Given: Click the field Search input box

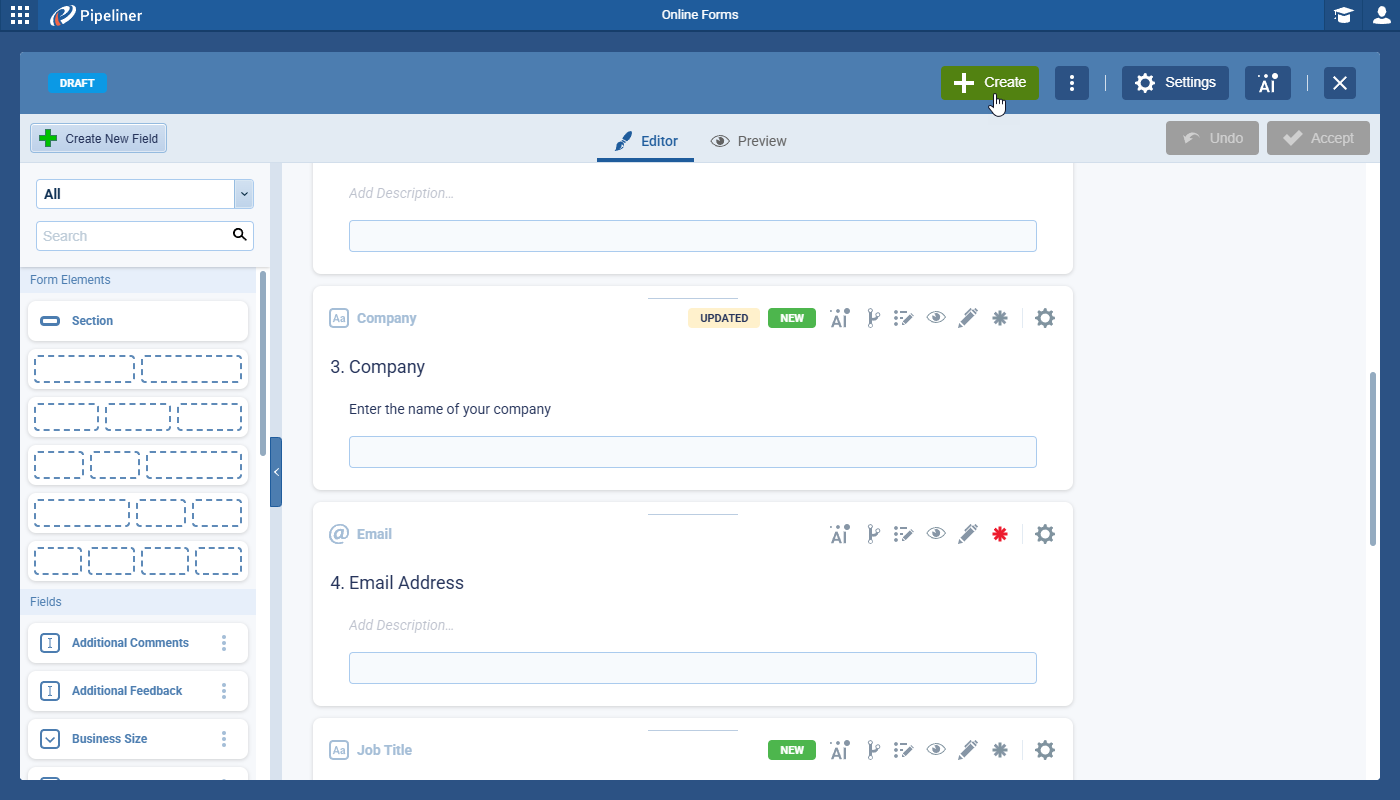Looking at the screenshot, I should click(135, 236).
